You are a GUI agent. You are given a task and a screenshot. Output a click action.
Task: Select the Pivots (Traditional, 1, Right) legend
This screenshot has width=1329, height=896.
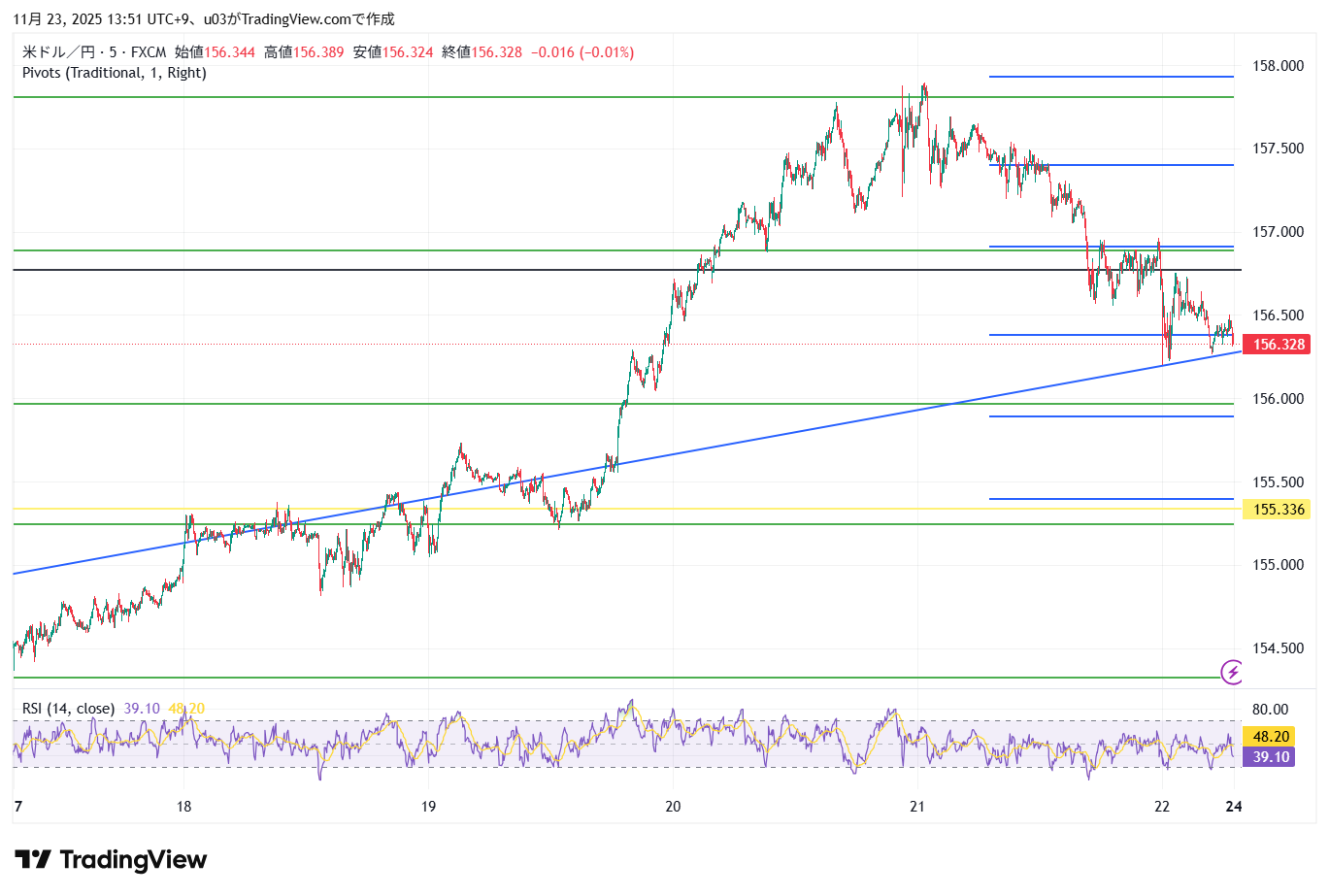click(115, 73)
